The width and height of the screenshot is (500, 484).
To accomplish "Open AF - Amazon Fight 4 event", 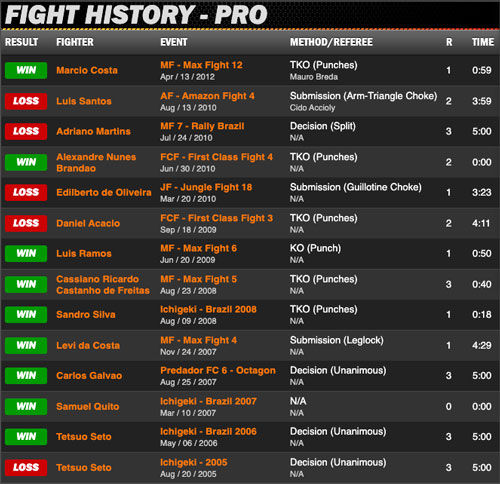I will click(x=207, y=96).
